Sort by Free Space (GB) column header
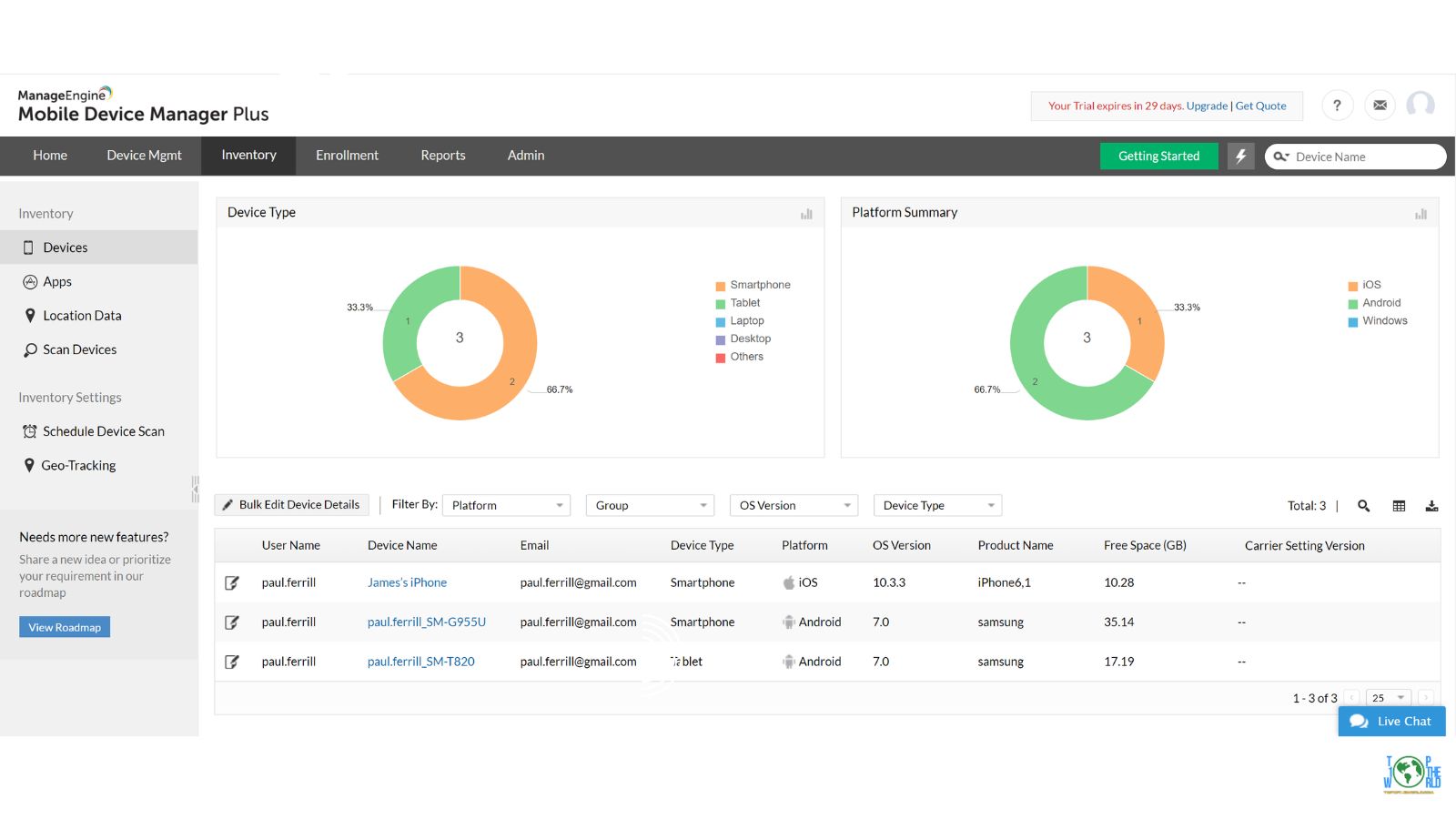Viewport: 1456px width, 819px height. click(1145, 546)
